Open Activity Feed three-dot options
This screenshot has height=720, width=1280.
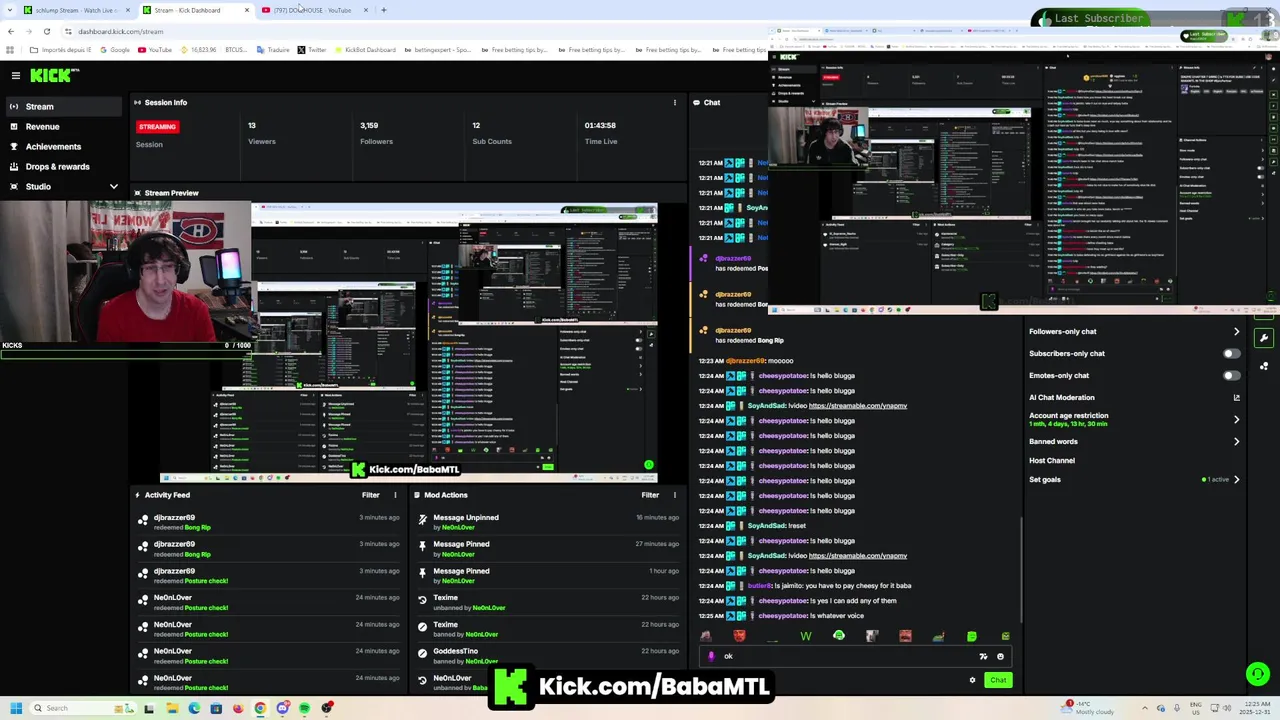[x=395, y=495]
